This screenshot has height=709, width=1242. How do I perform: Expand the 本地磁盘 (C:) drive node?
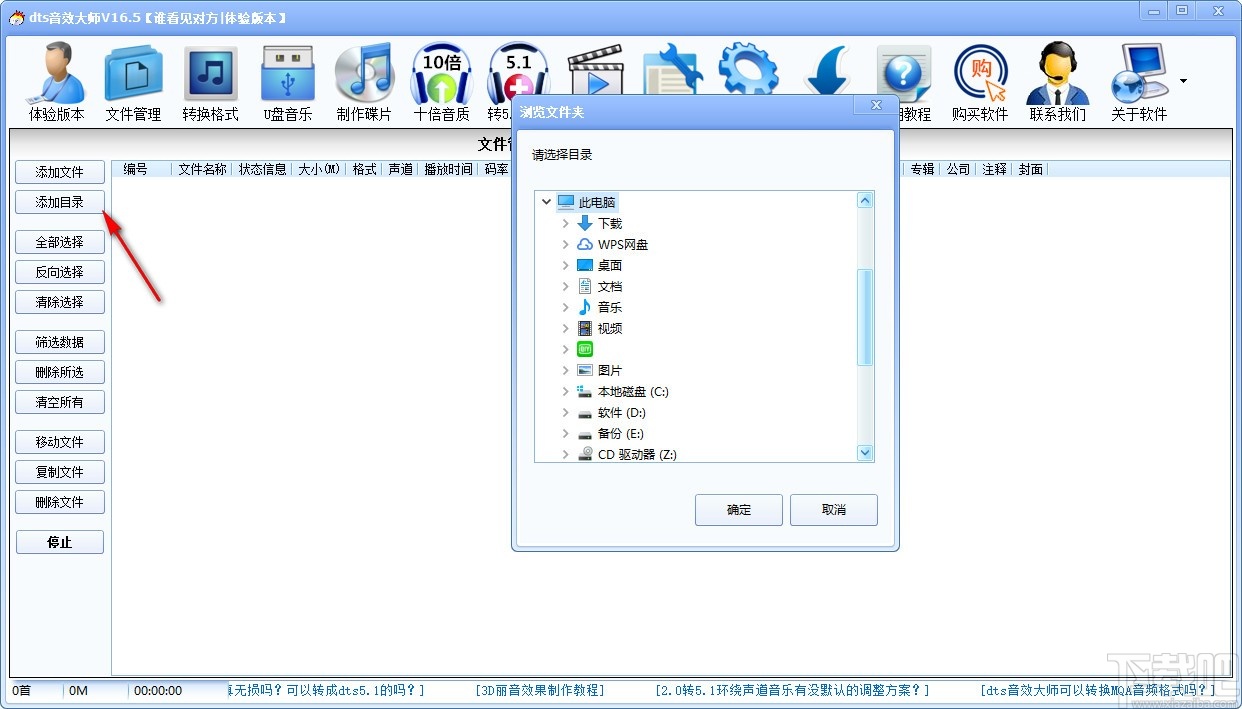[x=566, y=391]
